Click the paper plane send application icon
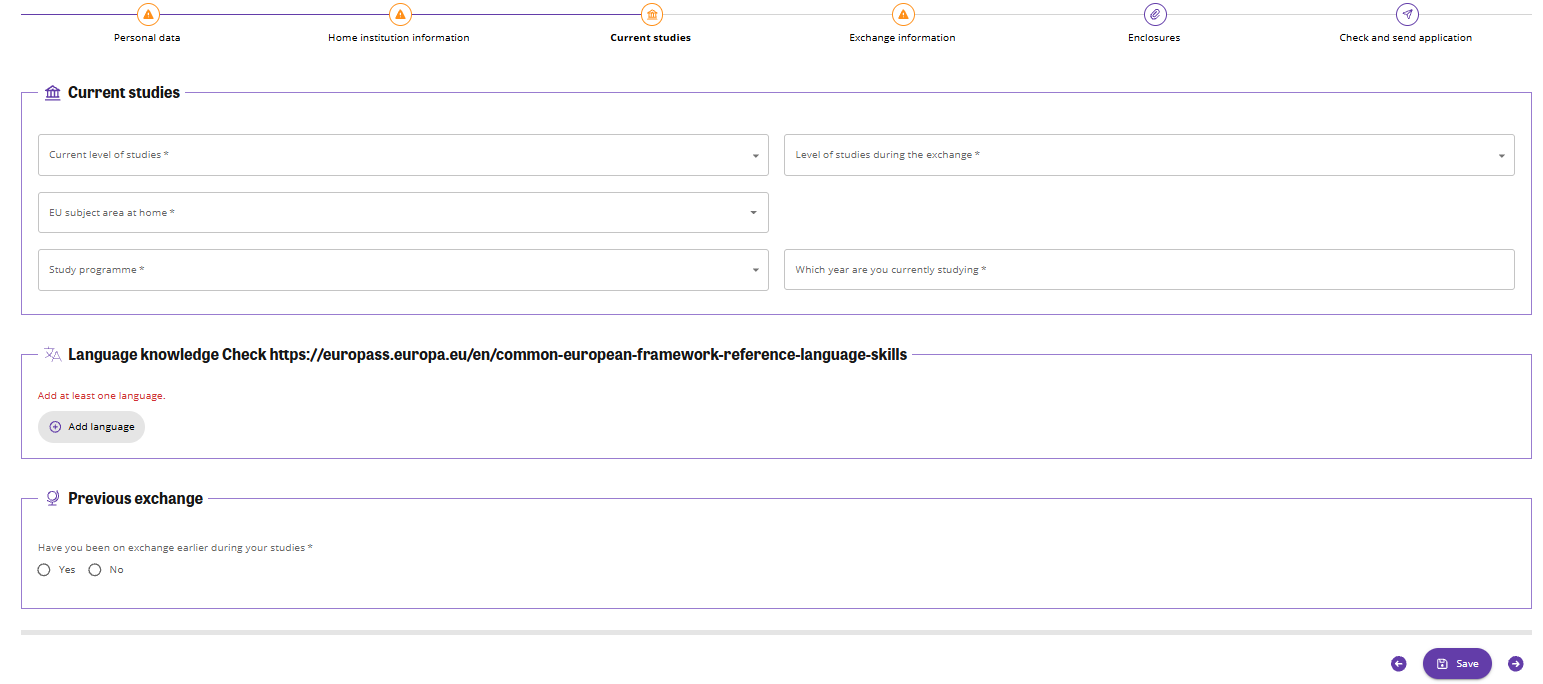Screen dimensions: 1543x684 (x=1407, y=15)
